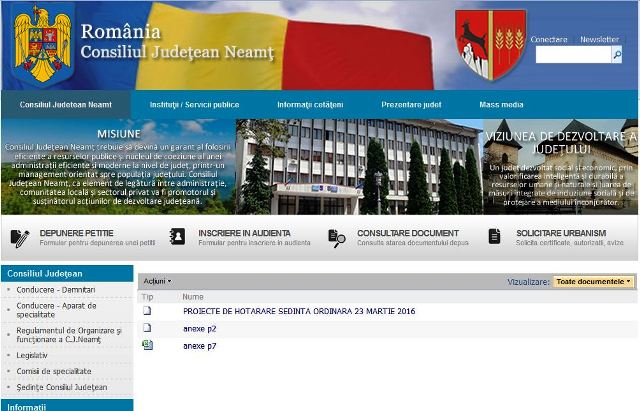Click CONSULTARE DOCUMENT heading
Image resolution: width=640 pixels, height=411 pixels.
[408, 233]
